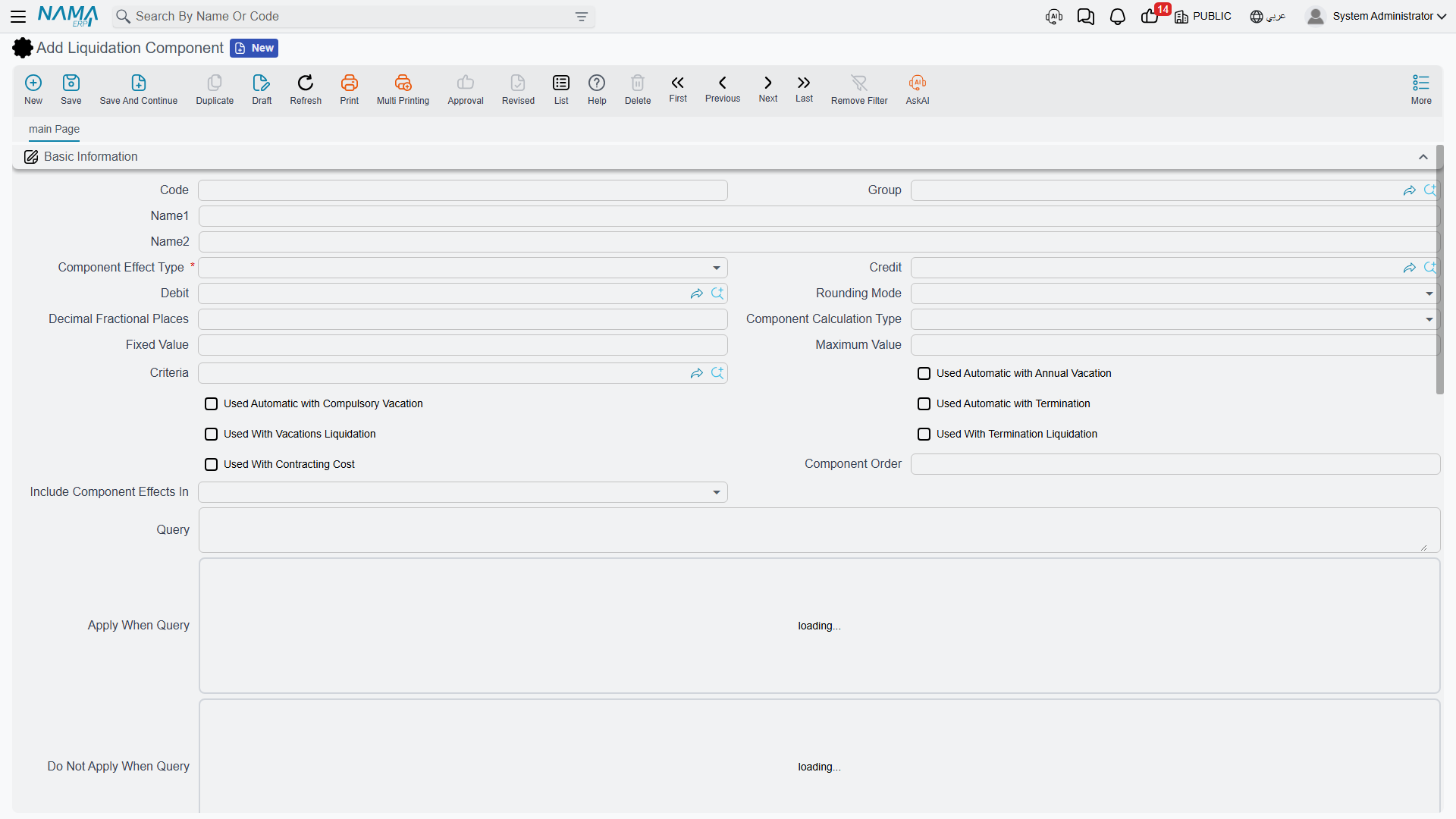Open the notifications bell icon

1117,17
